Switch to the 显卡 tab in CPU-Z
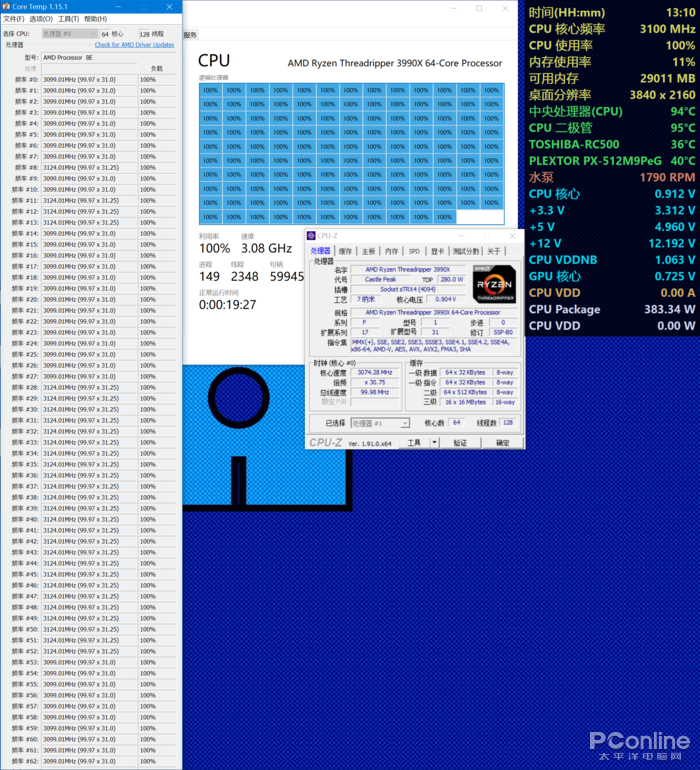The image size is (700, 770). point(437,251)
